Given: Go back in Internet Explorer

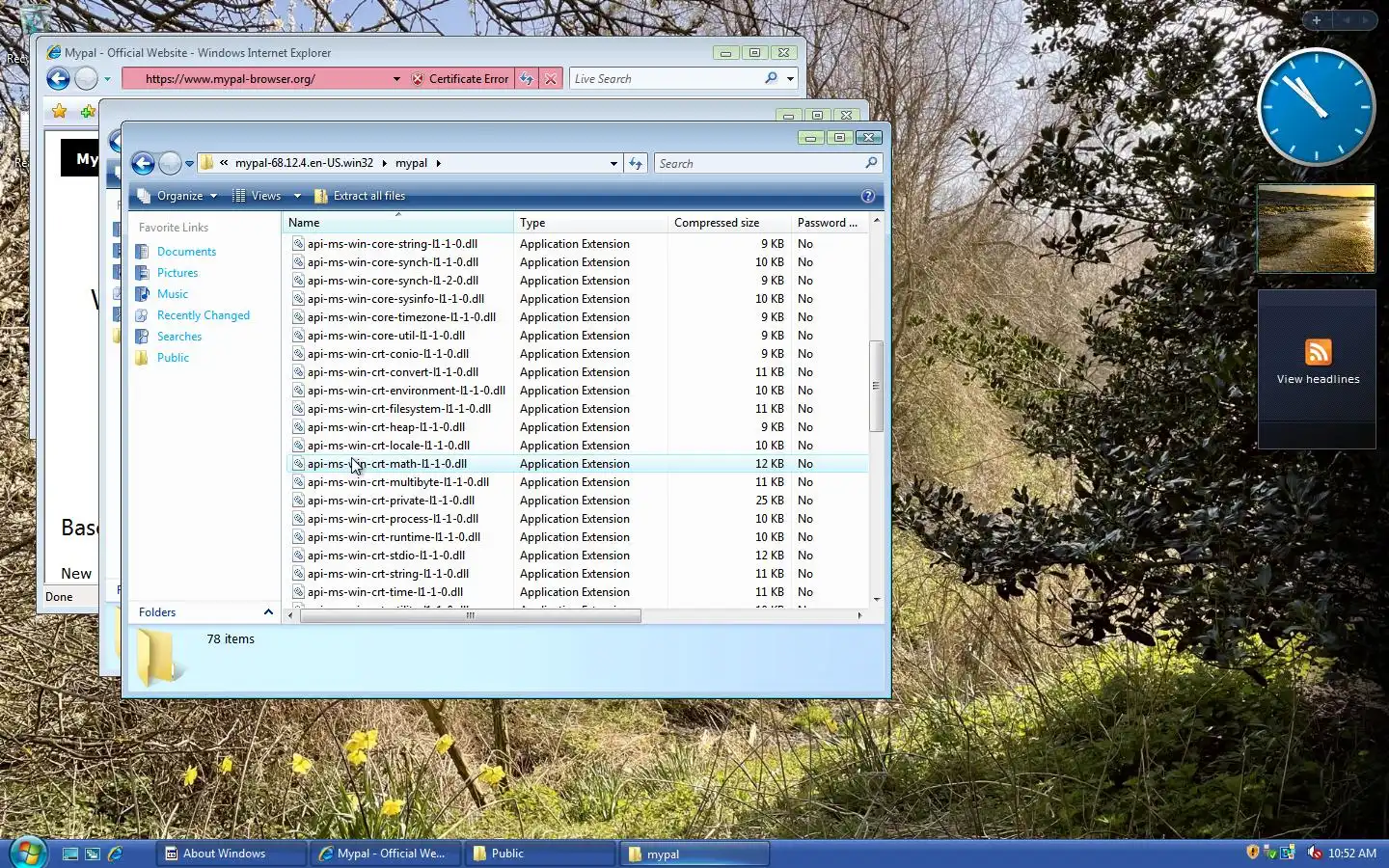Looking at the screenshot, I should coord(58,79).
